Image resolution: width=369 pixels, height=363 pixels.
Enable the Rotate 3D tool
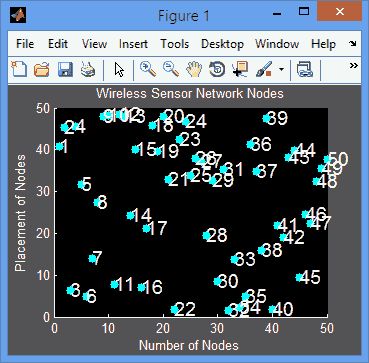coord(217,70)
